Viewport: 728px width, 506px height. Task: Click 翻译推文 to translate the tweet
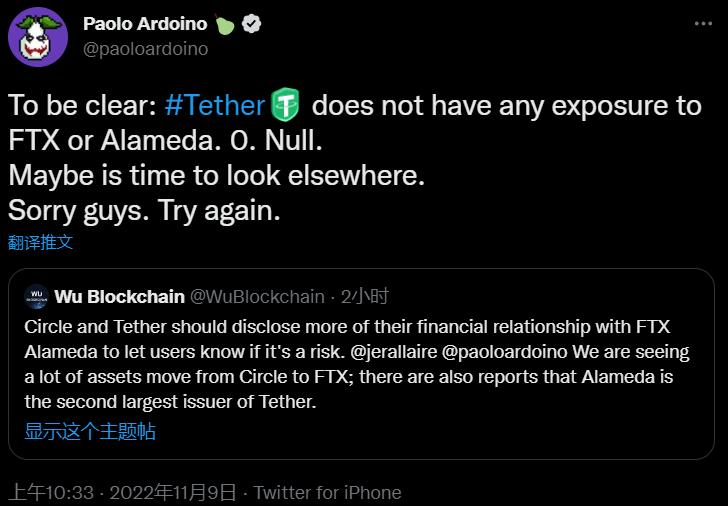(40, 242)
